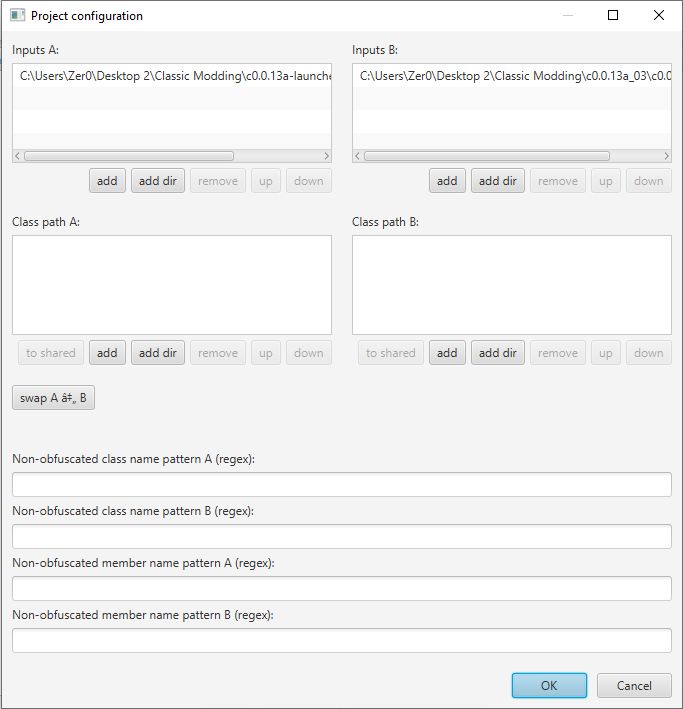Click 'add dir' button under Inputs B
Viewport: 683px width, 709px height.
coord(498,181)
